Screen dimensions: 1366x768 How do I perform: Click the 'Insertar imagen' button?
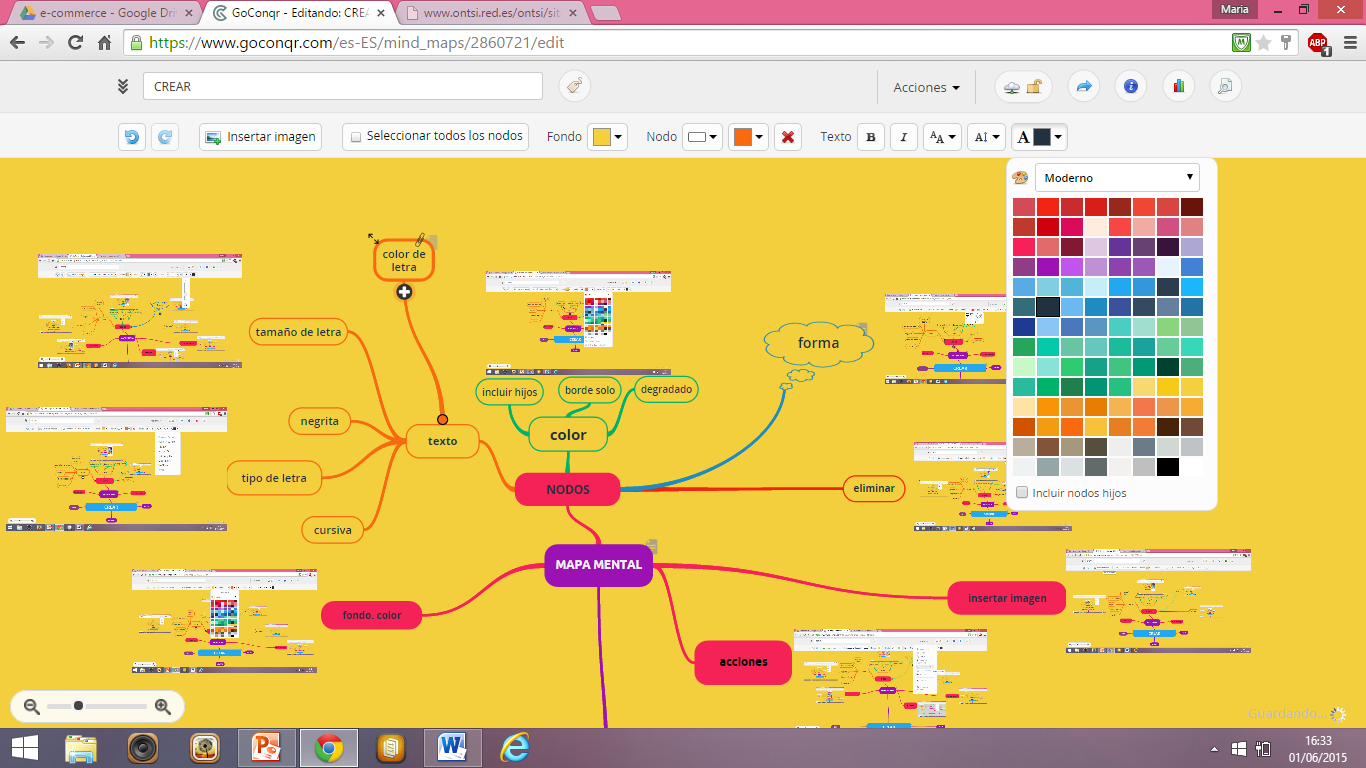(x=261, y=137)
